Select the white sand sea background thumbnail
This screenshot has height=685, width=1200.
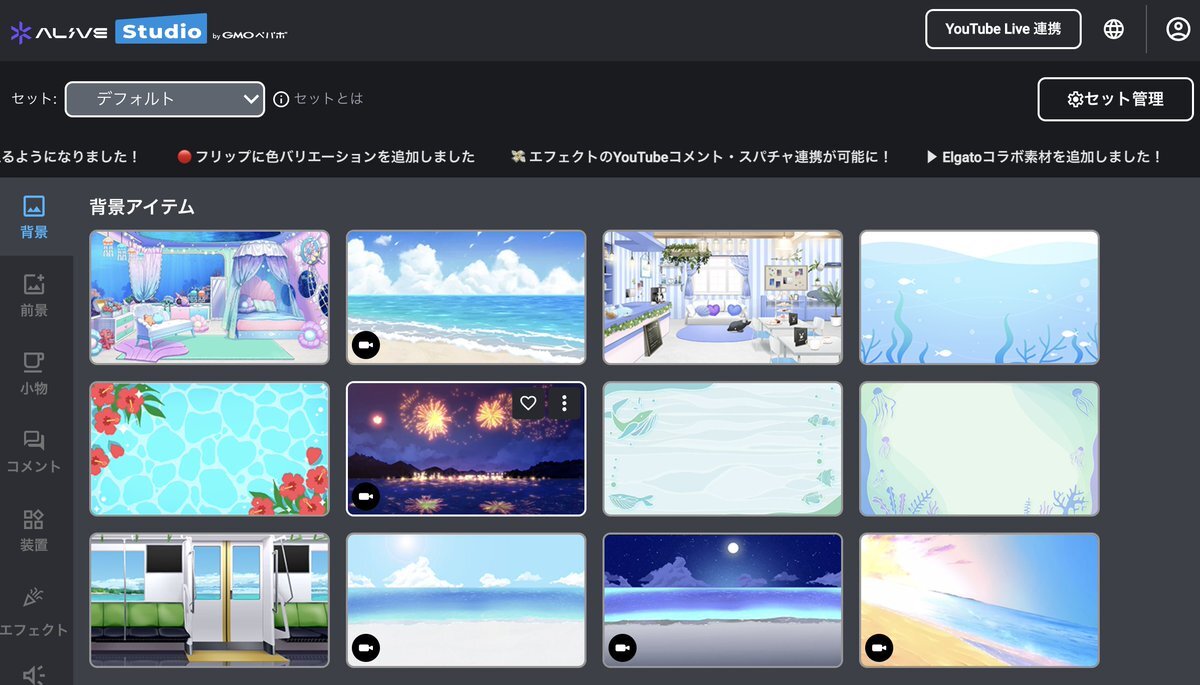466,600
